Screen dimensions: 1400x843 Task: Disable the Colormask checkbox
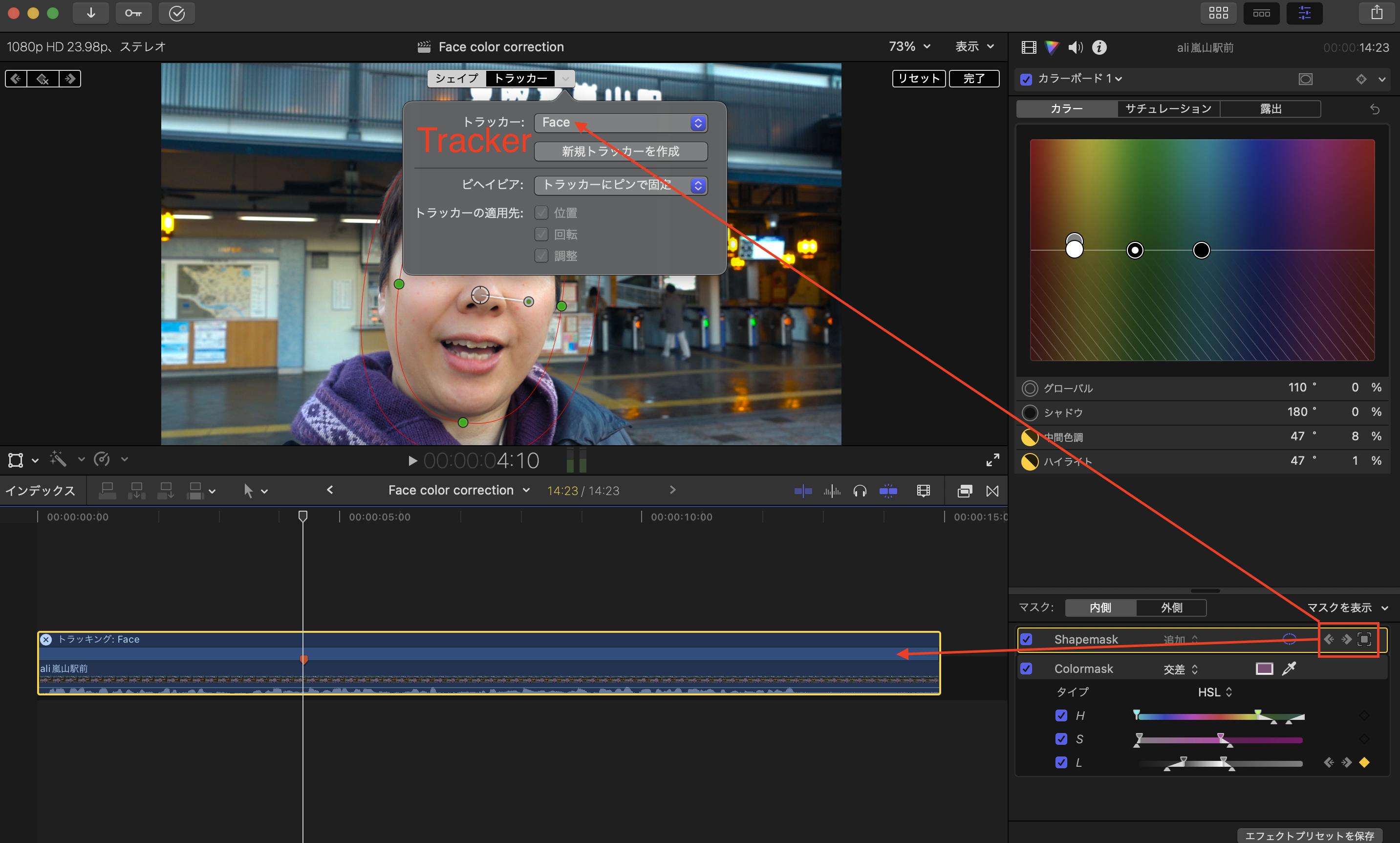point(1026,669)
